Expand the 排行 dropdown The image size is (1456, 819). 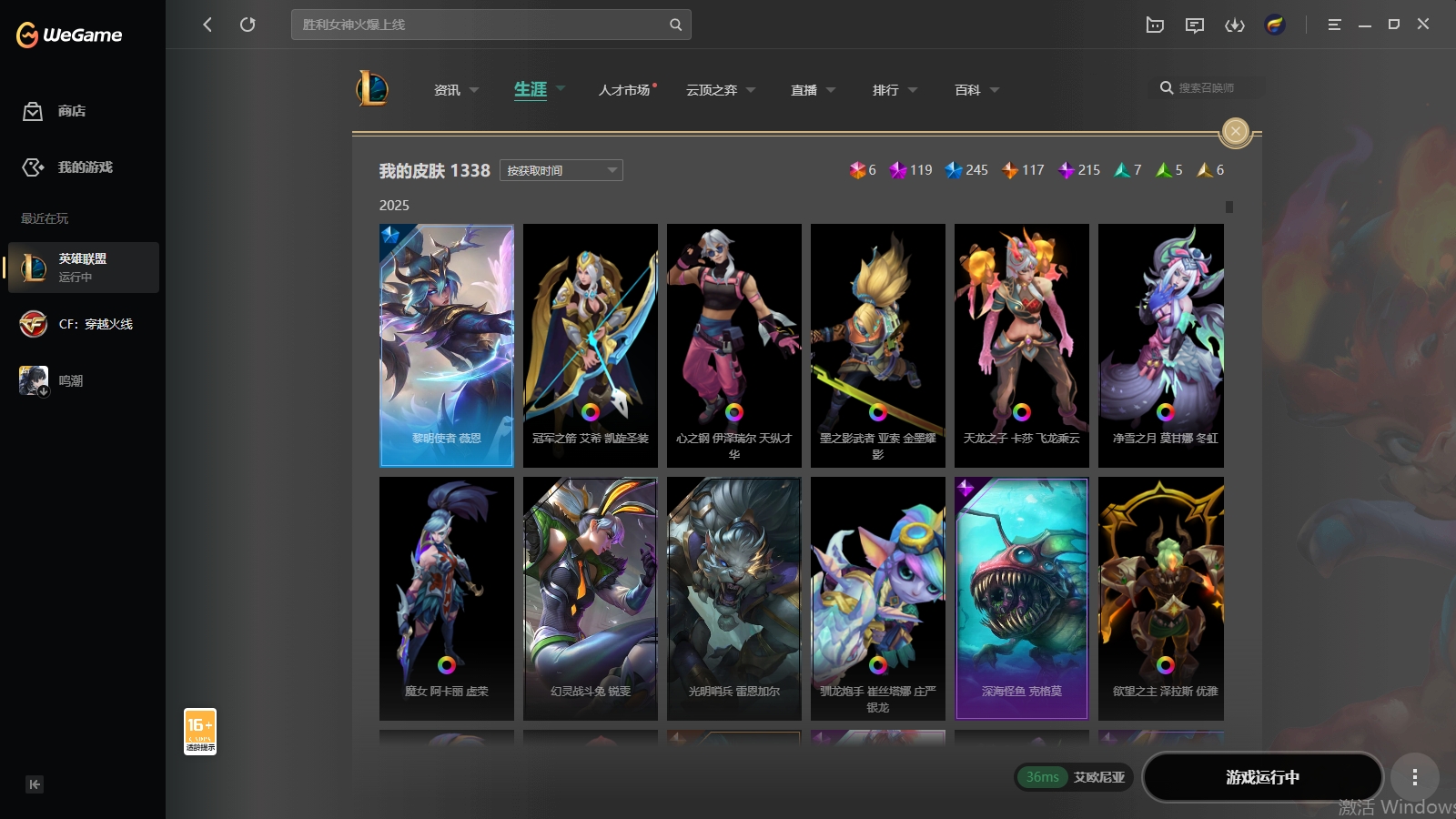click(x=913, y=90)
